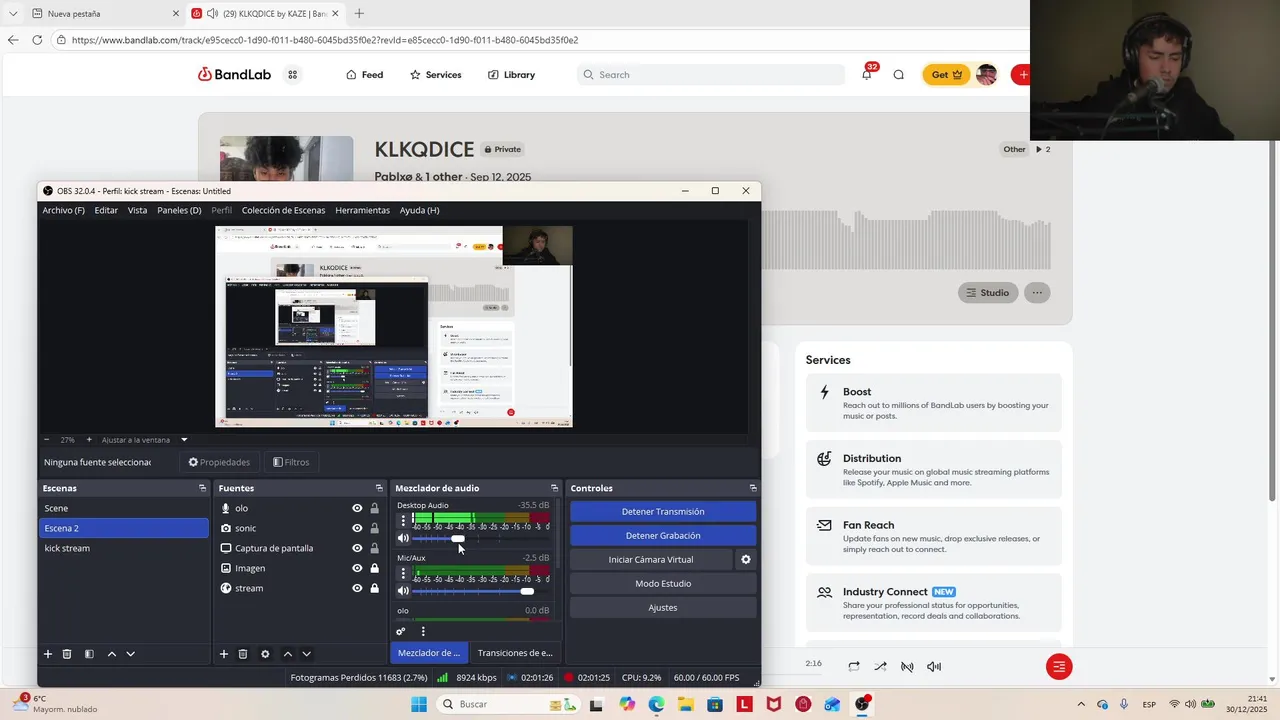Open Vista menu in OBS
This screenshot has width=1280, height=720.
137,210
